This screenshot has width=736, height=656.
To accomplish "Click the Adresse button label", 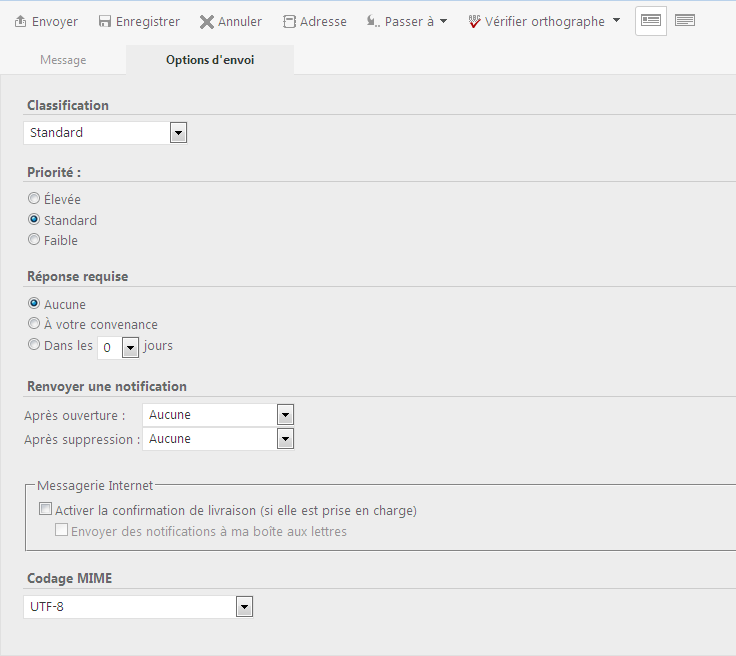I will tap(323, 22).
